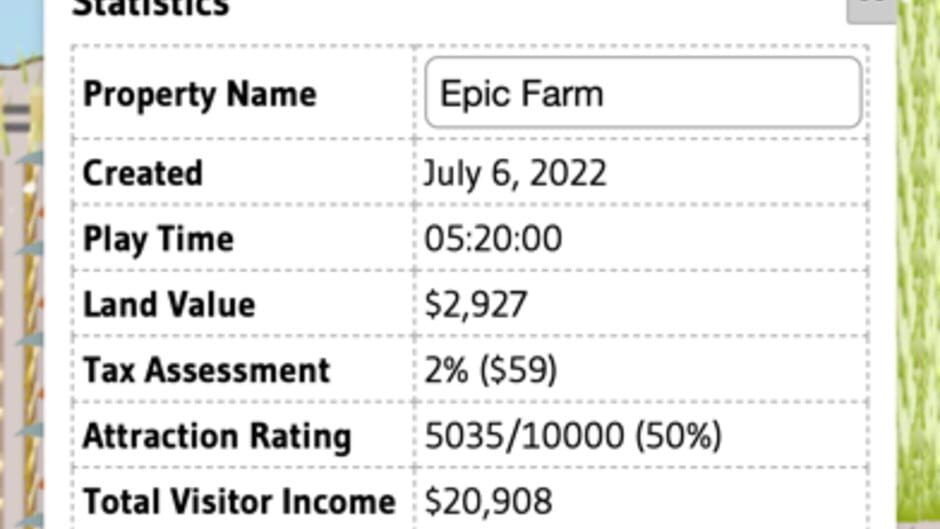Select the 05:20:00 play time value
The width and height of the screenshot is (940, 529).
pyautogui.click(x=493, y=239)
